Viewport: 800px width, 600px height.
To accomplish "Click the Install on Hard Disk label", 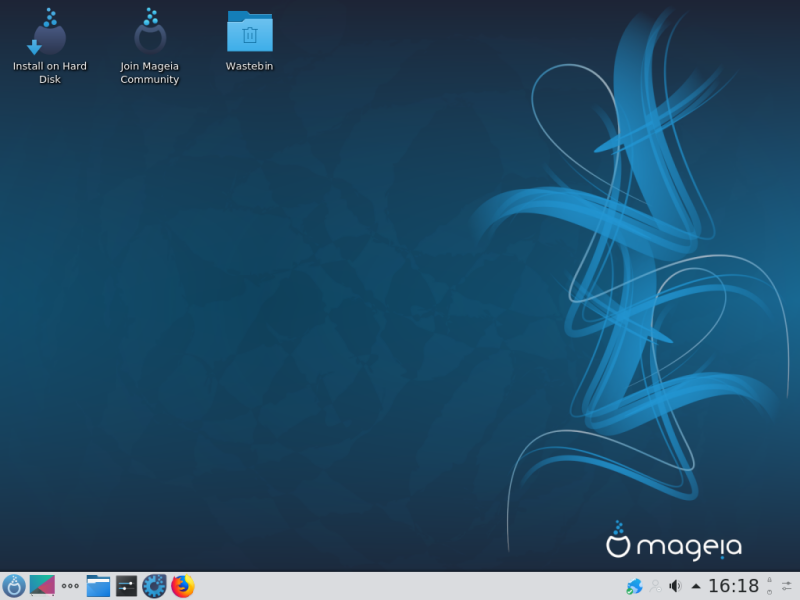I will coord(49,72).
